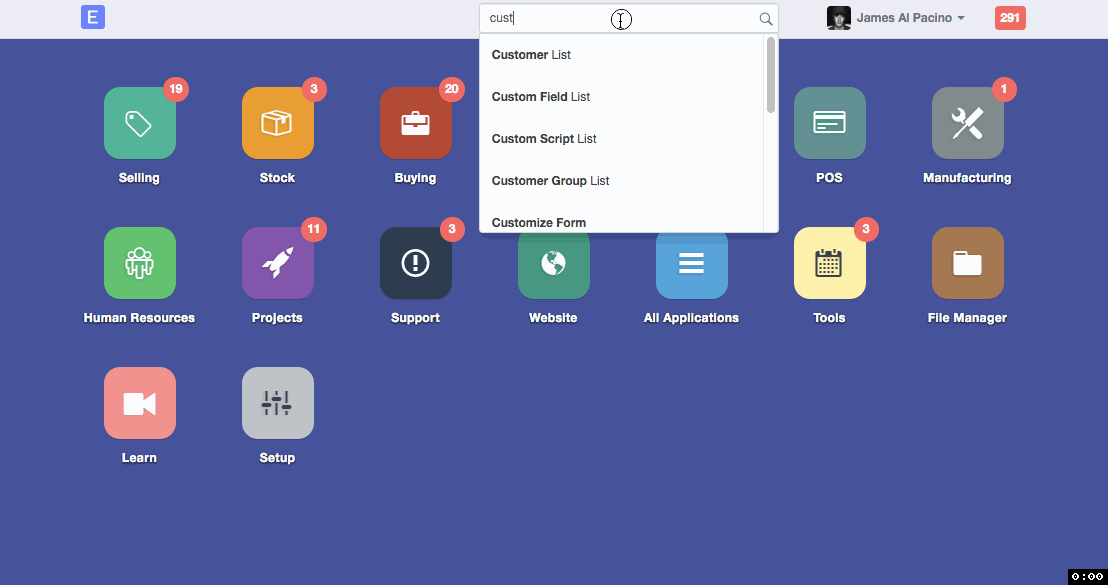Pick Customer Group List from results
The width and height of the screenshot is (1108, 585).
(550, 181)
